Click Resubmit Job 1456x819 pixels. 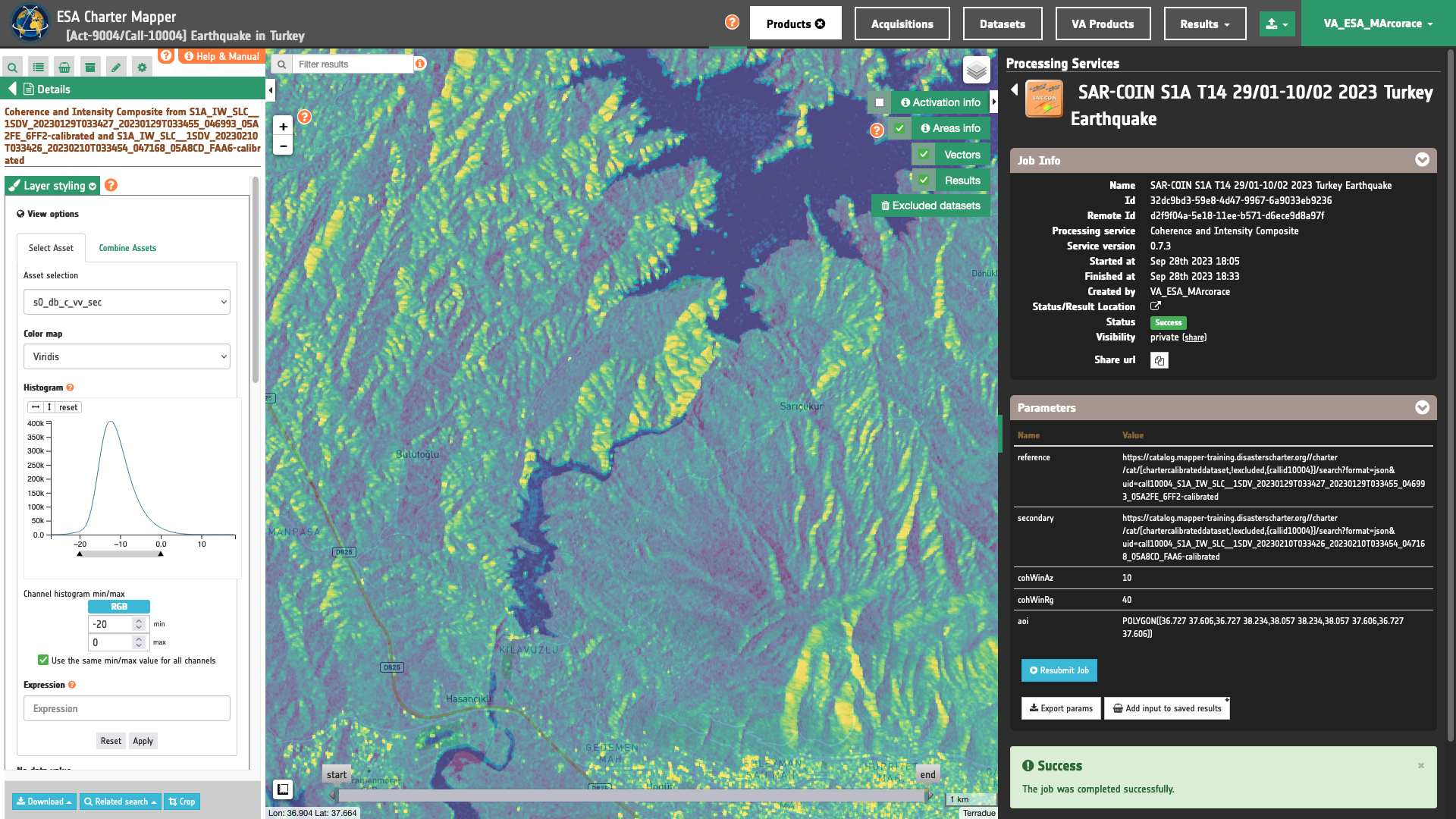[1059, 670]
